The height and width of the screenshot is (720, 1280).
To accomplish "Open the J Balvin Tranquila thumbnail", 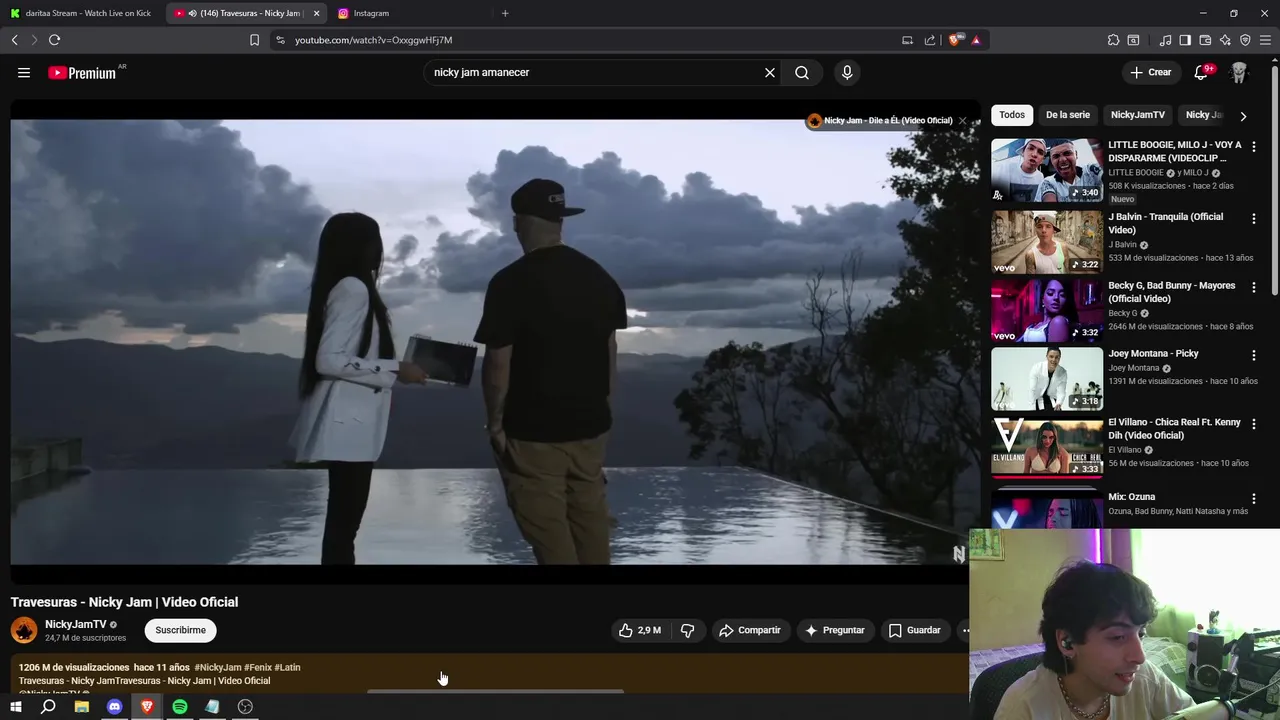I will (1047, 242).
